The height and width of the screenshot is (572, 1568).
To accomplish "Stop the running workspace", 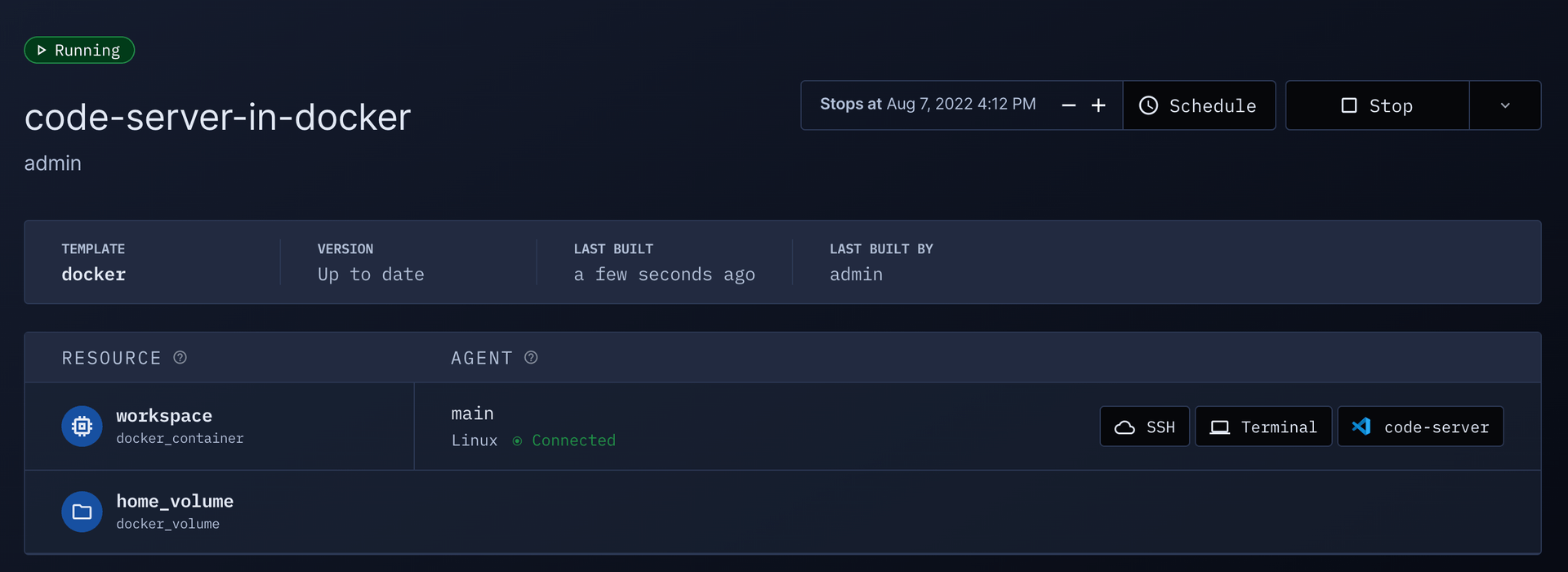I will (x=1378, y=105).
